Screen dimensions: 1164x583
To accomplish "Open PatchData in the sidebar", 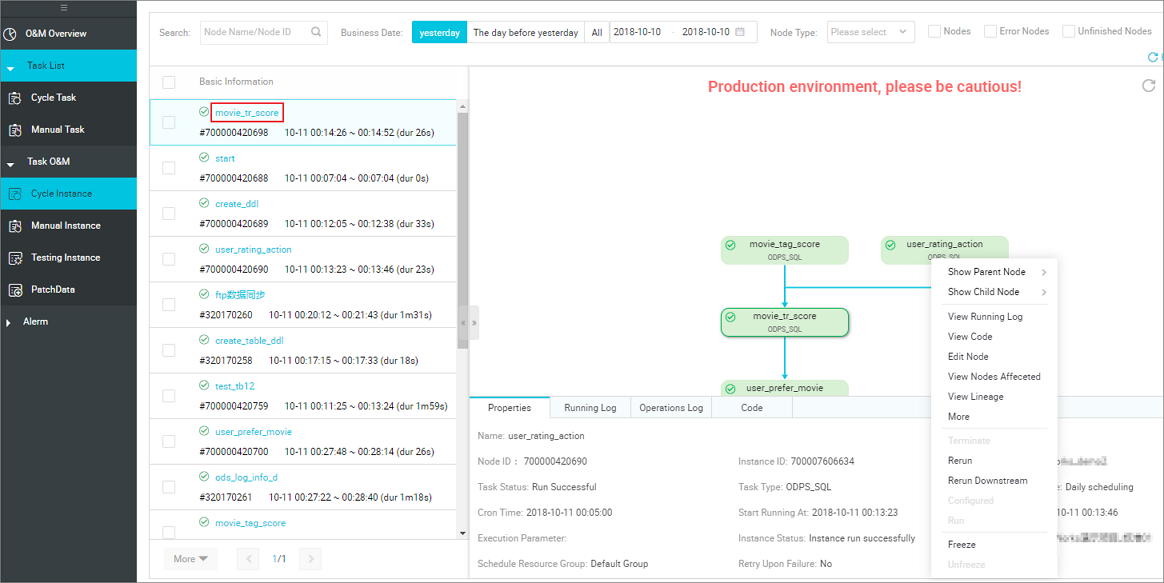I will [52, 290].
